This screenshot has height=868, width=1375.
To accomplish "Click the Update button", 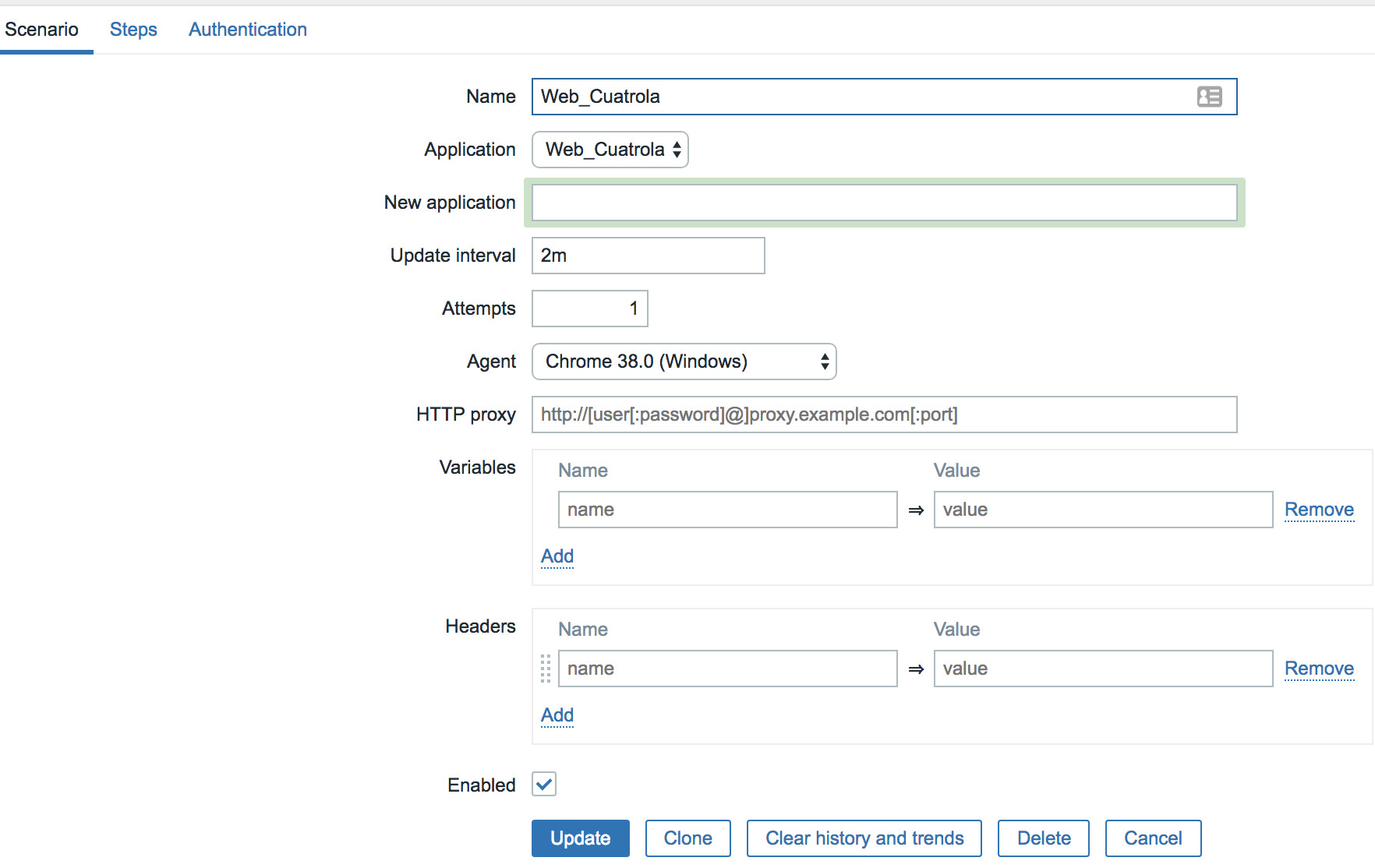I will (x=581, y=838).
